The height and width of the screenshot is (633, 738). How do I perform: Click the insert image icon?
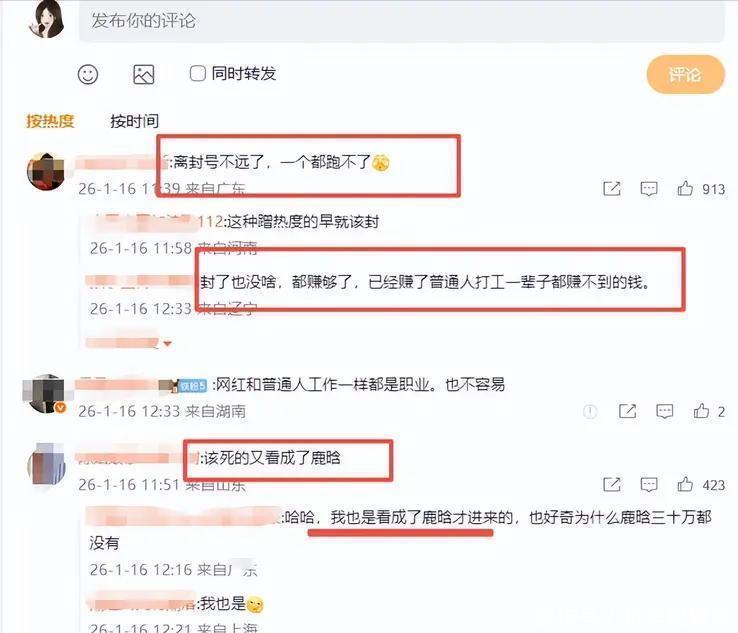coord(144,74)
